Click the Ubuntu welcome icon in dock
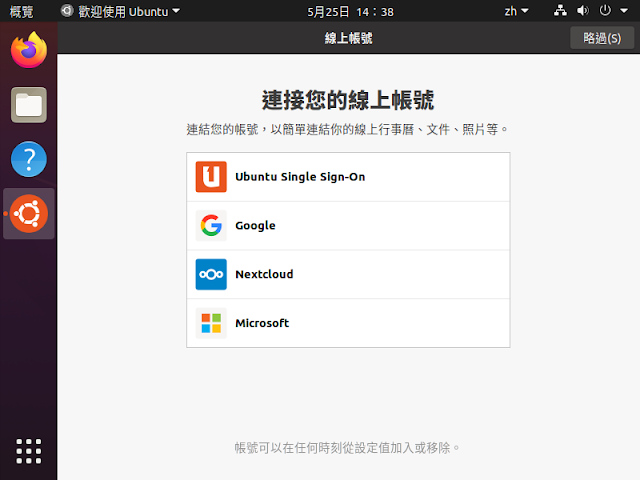Screen dimensions: 640x480 point(29,213)
